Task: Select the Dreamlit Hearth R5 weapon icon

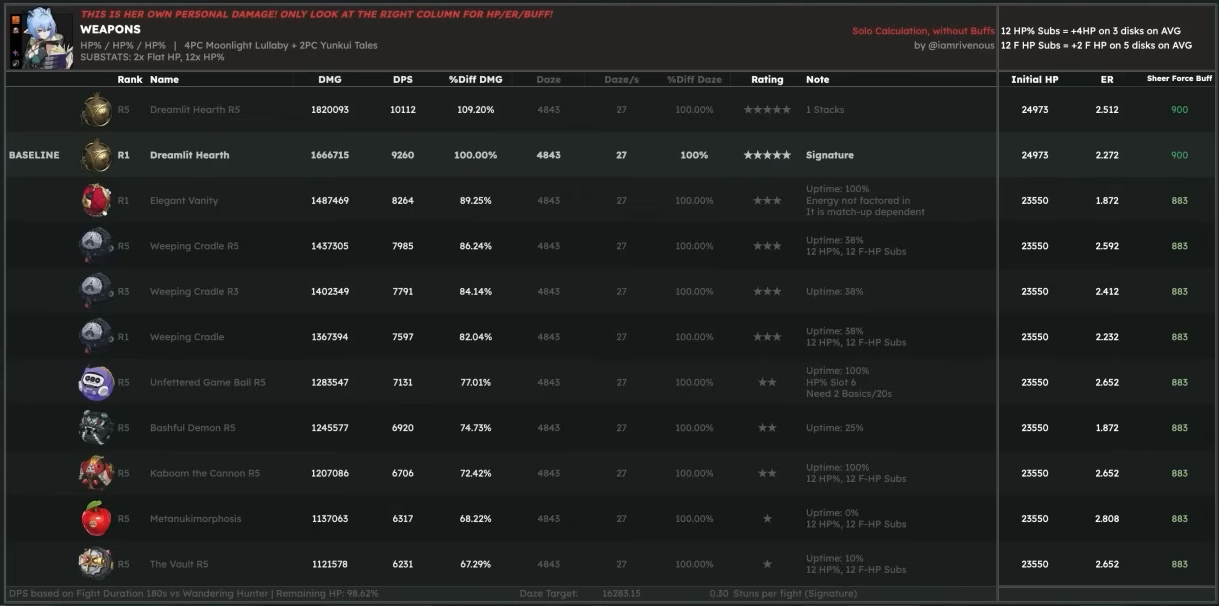Action: pyautogui.click(x=96, y=109)
